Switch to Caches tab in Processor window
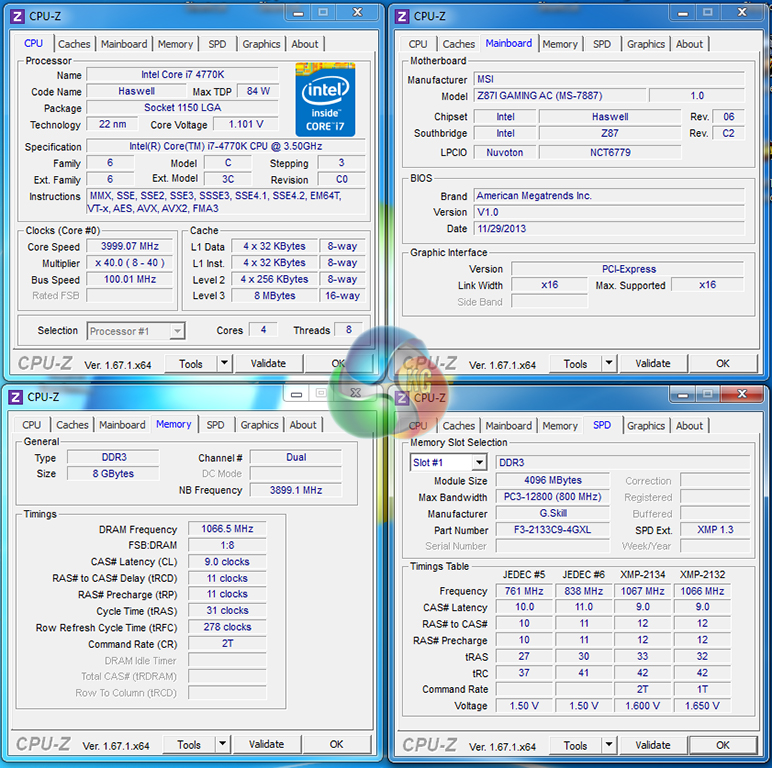Screen dimensions: 772x768 pyautogui.click(x=74, y=44)
